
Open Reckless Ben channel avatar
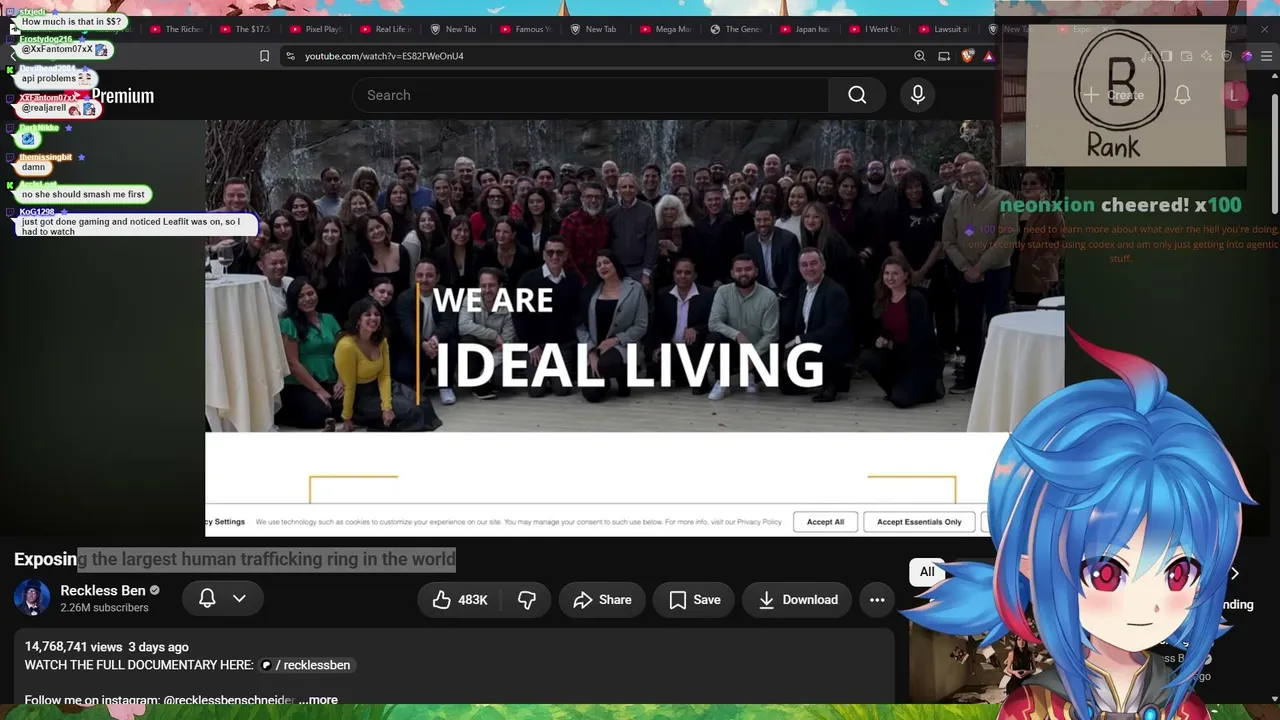coord(32,598)
